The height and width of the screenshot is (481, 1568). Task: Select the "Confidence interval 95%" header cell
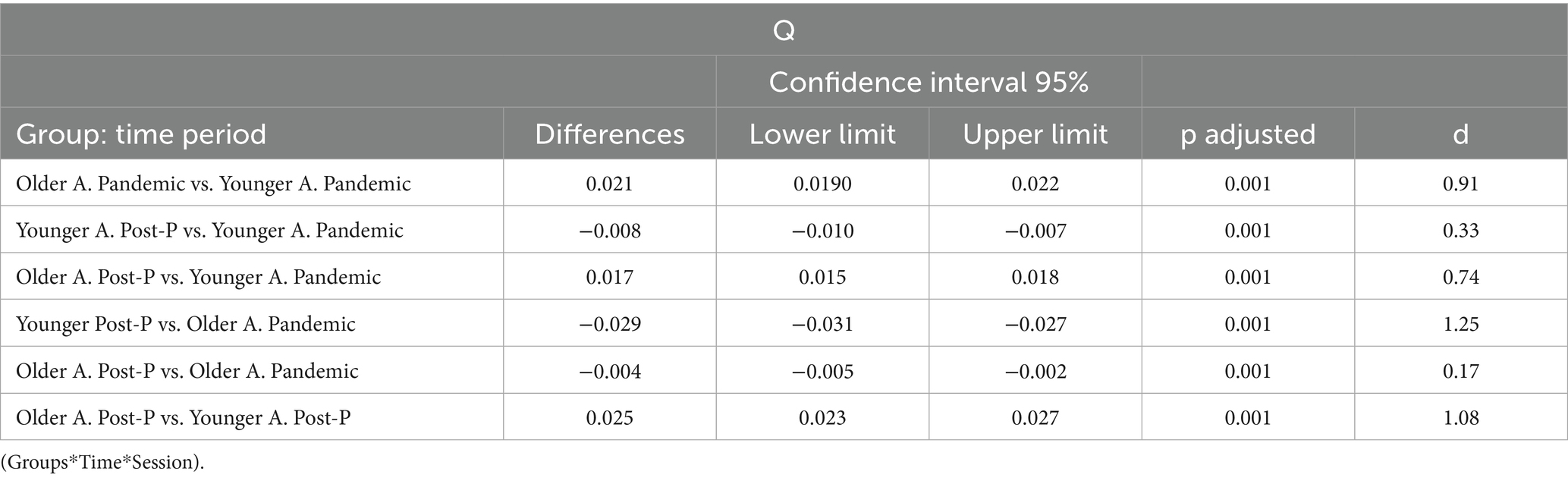tap(929, 82)
